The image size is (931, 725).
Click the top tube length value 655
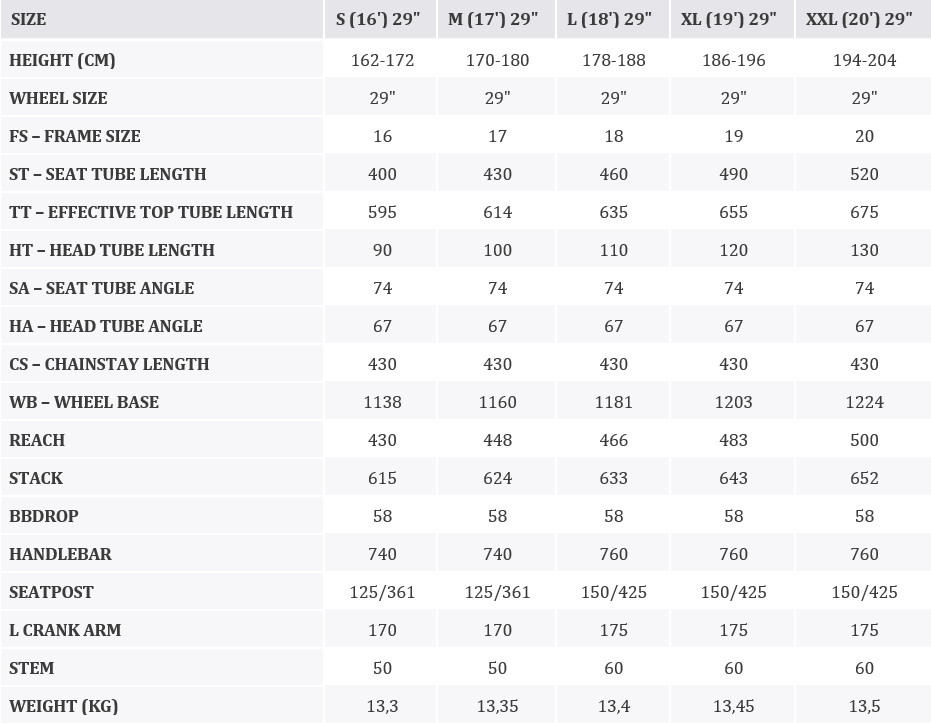click(x=733, y=212)
